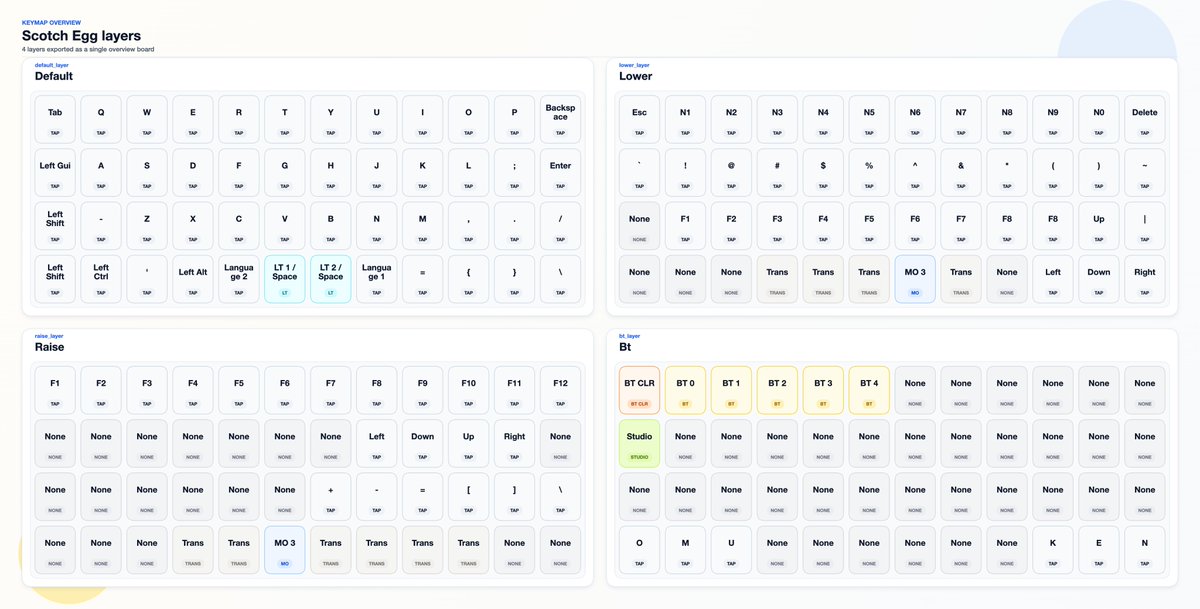
Task: Click the MO 3 key in the Raise layer
Action: point(284,549)
